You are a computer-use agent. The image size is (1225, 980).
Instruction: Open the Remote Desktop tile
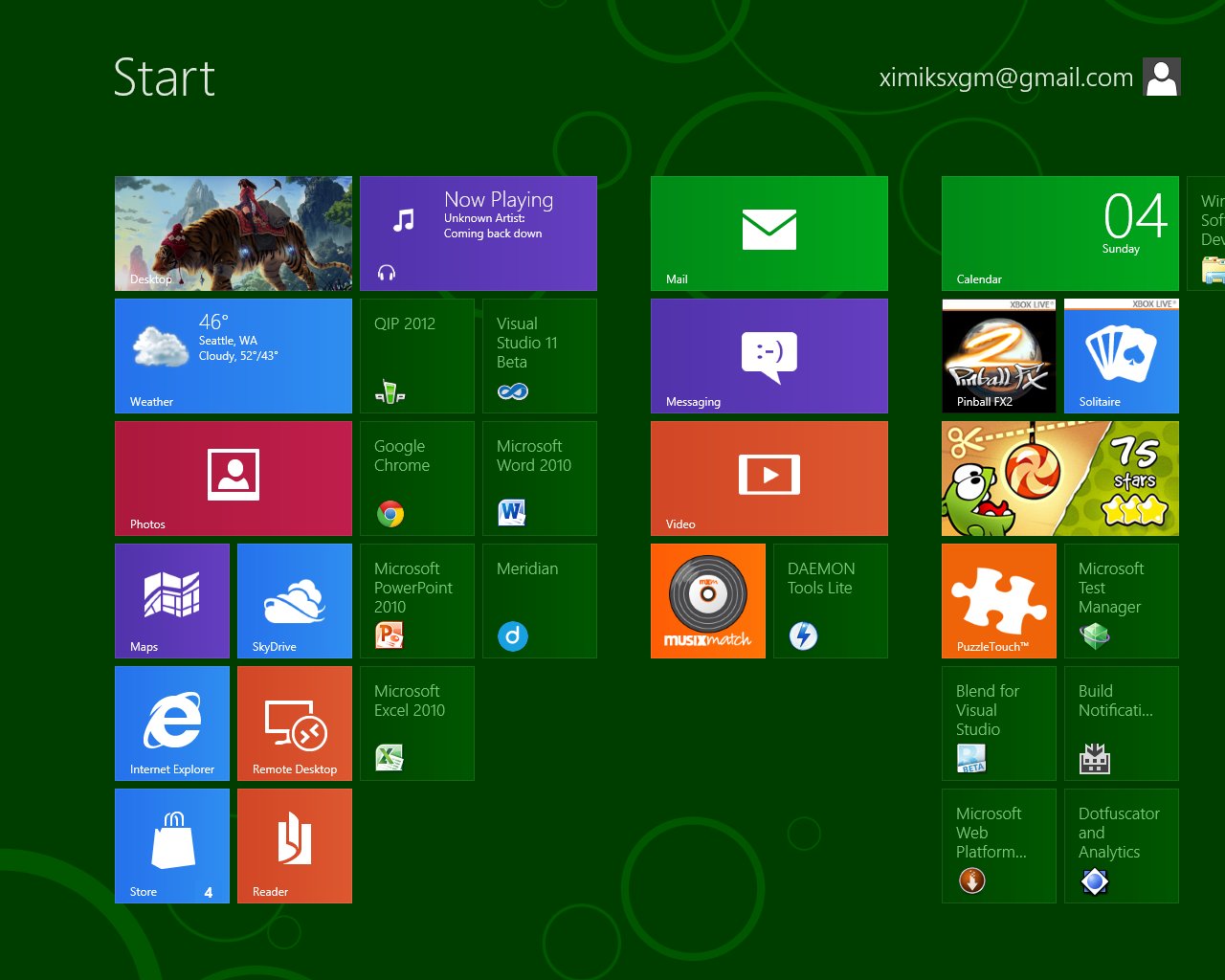pos(295,724)
